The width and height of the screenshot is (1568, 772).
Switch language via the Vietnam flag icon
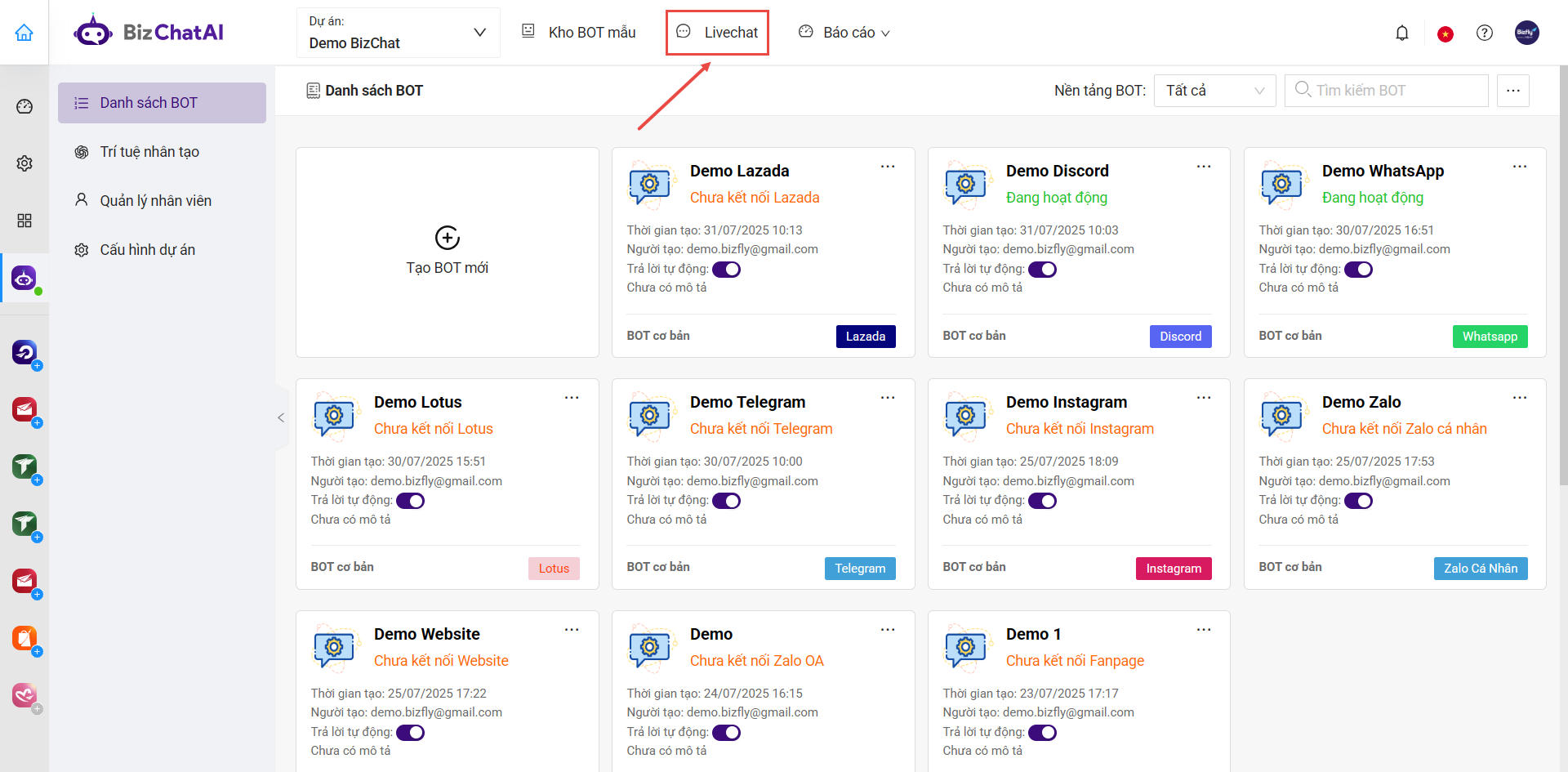click(1445, 33)
